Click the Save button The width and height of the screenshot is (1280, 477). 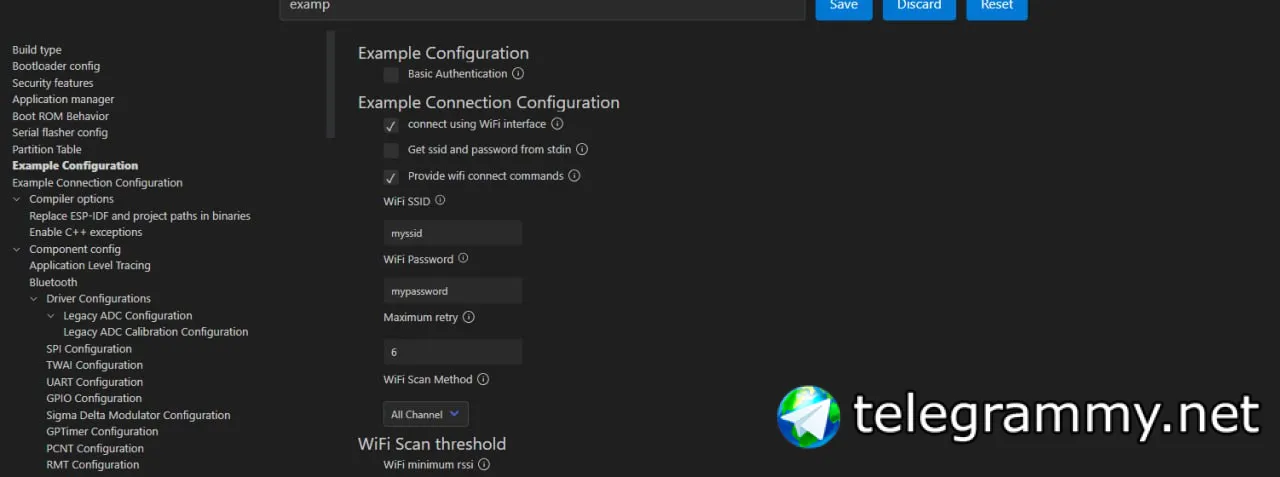coord(843,6)
